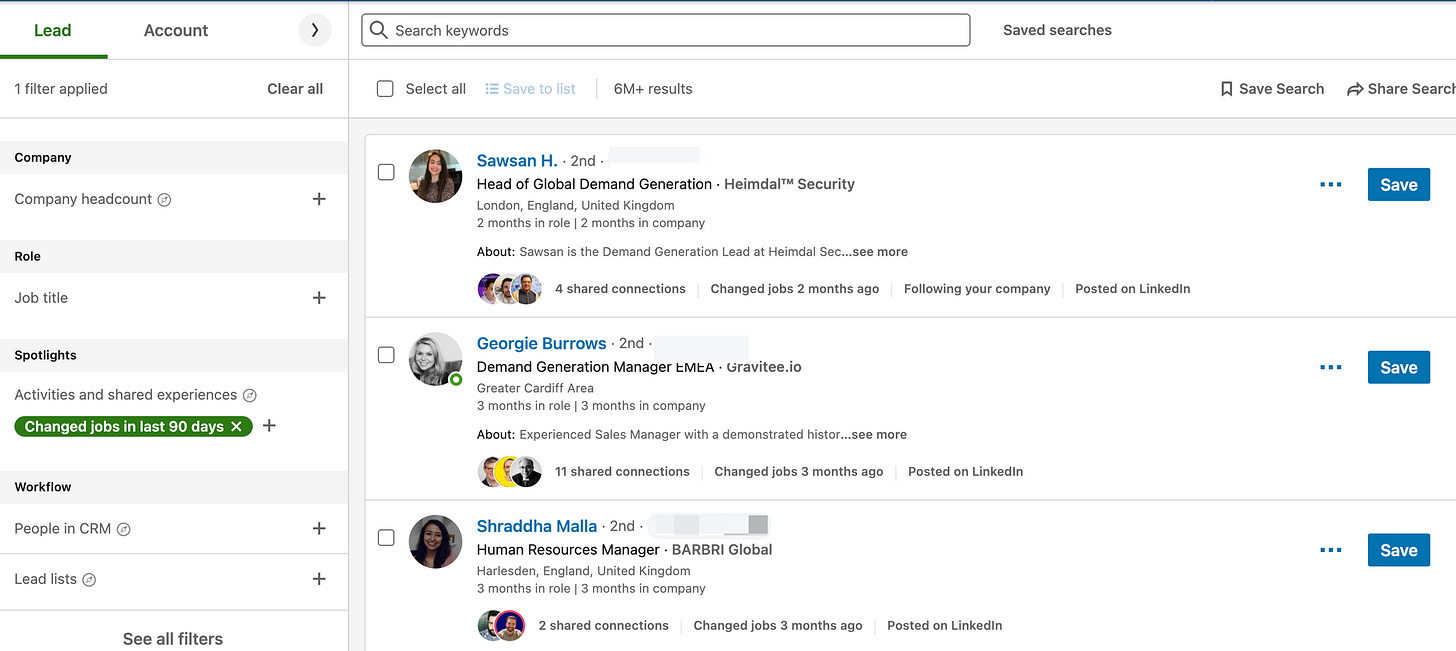Check the Select all checkbox
Screen dimensions: 1456x651
coord(385,89)
